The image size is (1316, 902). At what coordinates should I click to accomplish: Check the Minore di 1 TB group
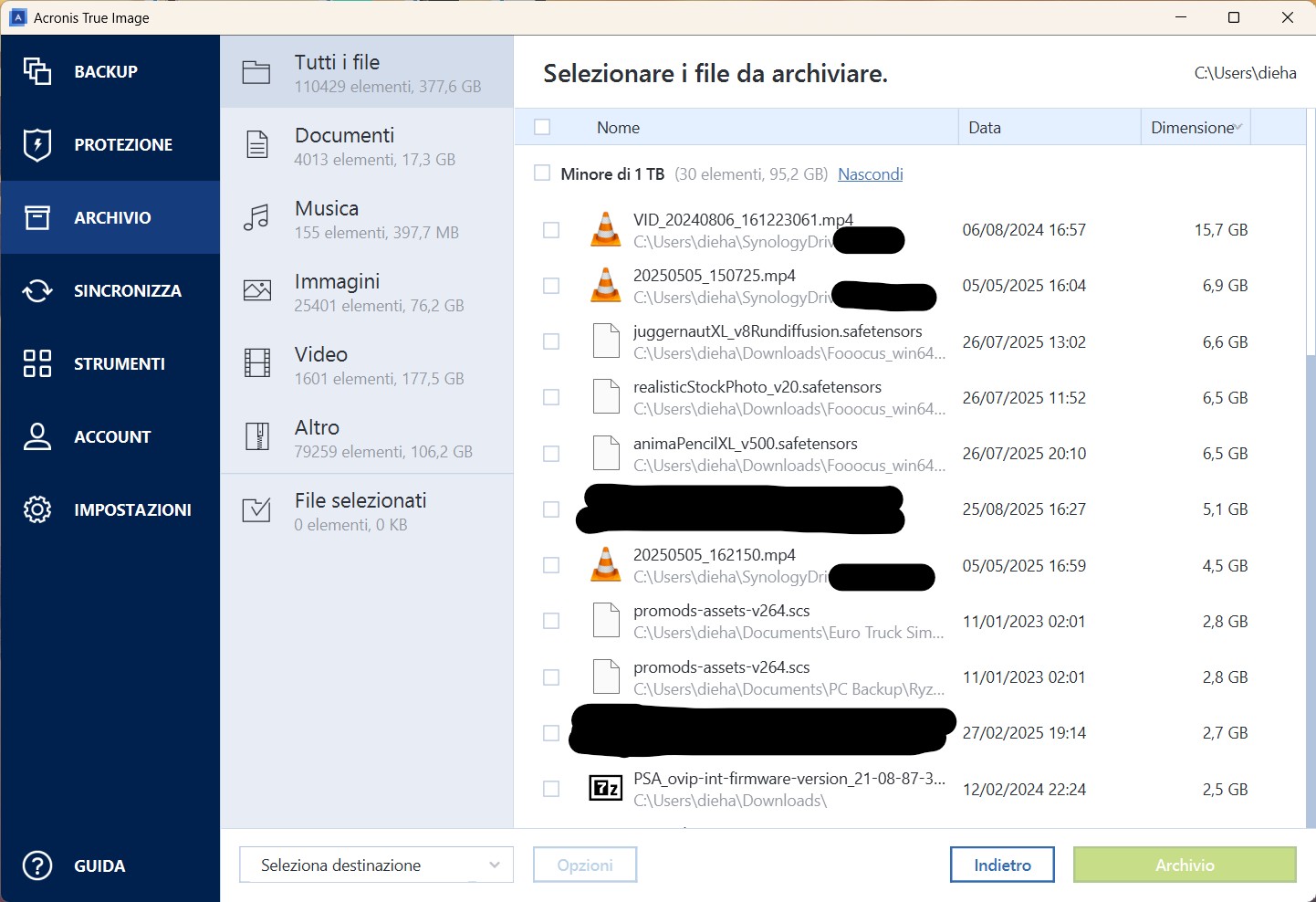tap(542, 173)
